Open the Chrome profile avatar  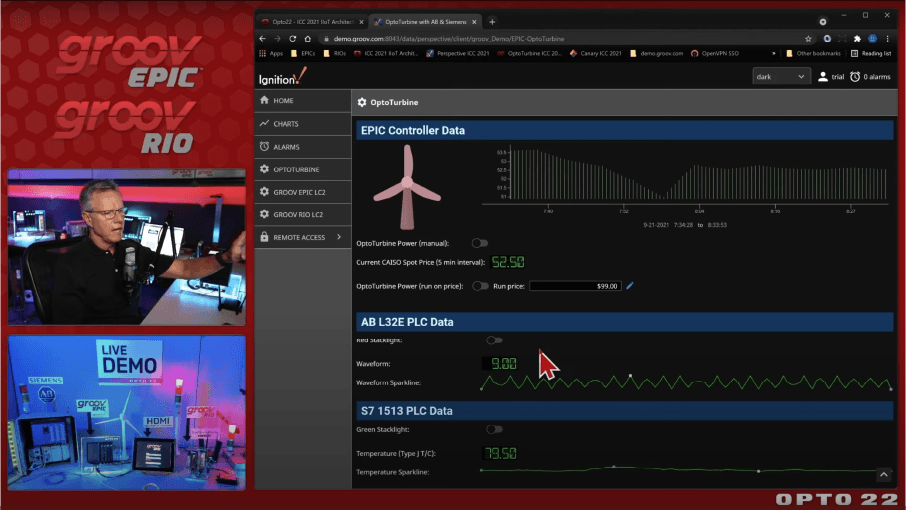point(872,39)
